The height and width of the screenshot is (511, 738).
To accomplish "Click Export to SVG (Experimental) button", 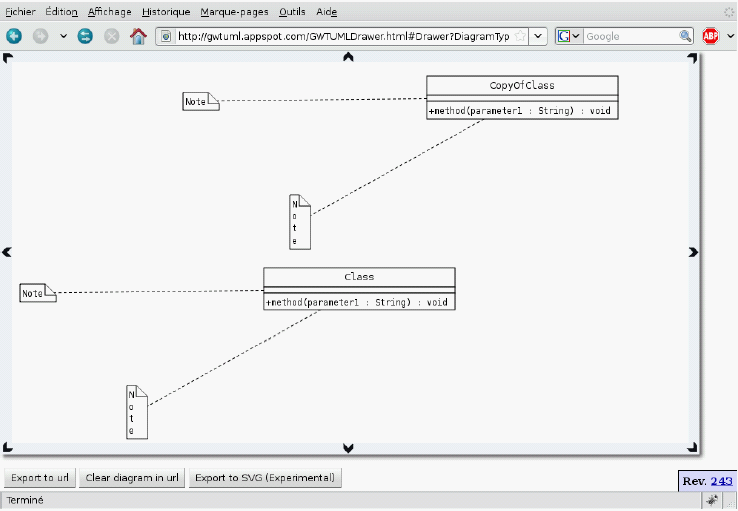I will click(264, 478).
